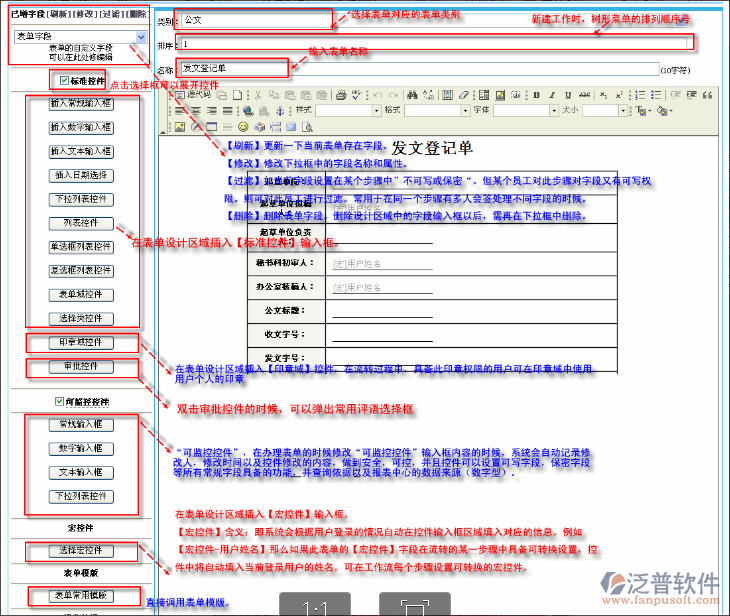The width and height of the screenshot is (730, 616).
Task: Click the Blockquote quotation icon
Action: point(708,95)
